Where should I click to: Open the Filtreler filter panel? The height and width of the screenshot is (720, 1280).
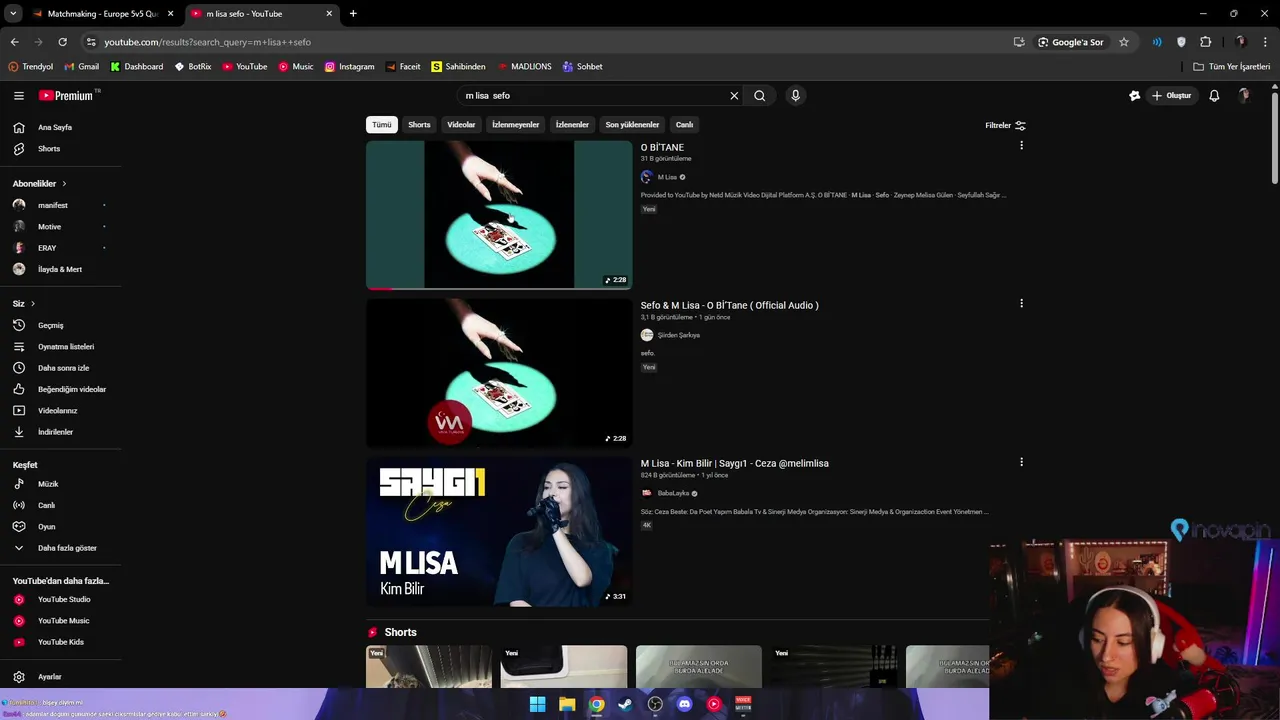pos(1005,125)
